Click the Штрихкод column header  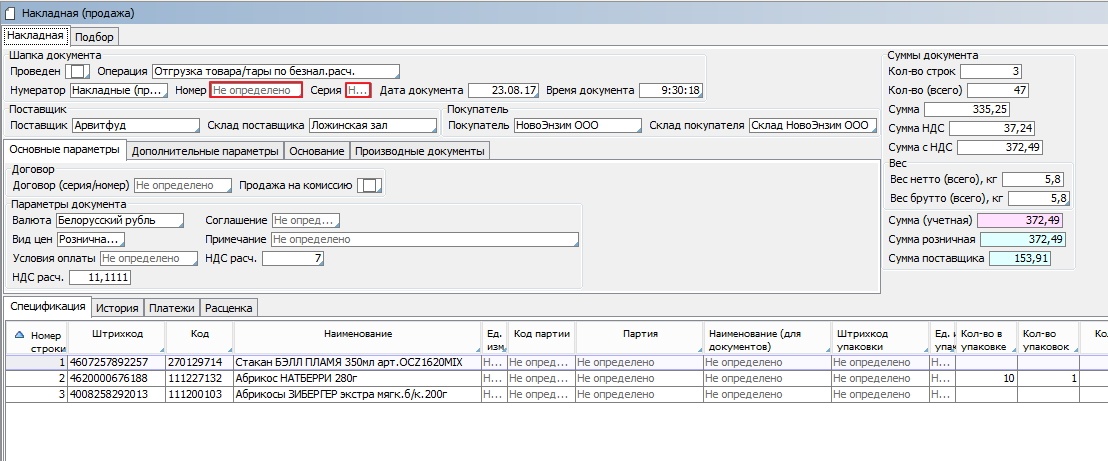[x=116, y=334]
